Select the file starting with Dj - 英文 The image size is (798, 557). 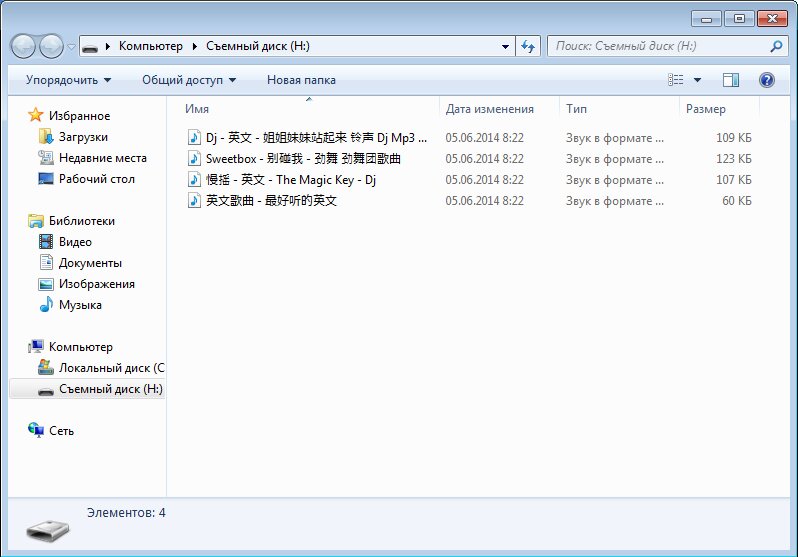click(317, 137)
